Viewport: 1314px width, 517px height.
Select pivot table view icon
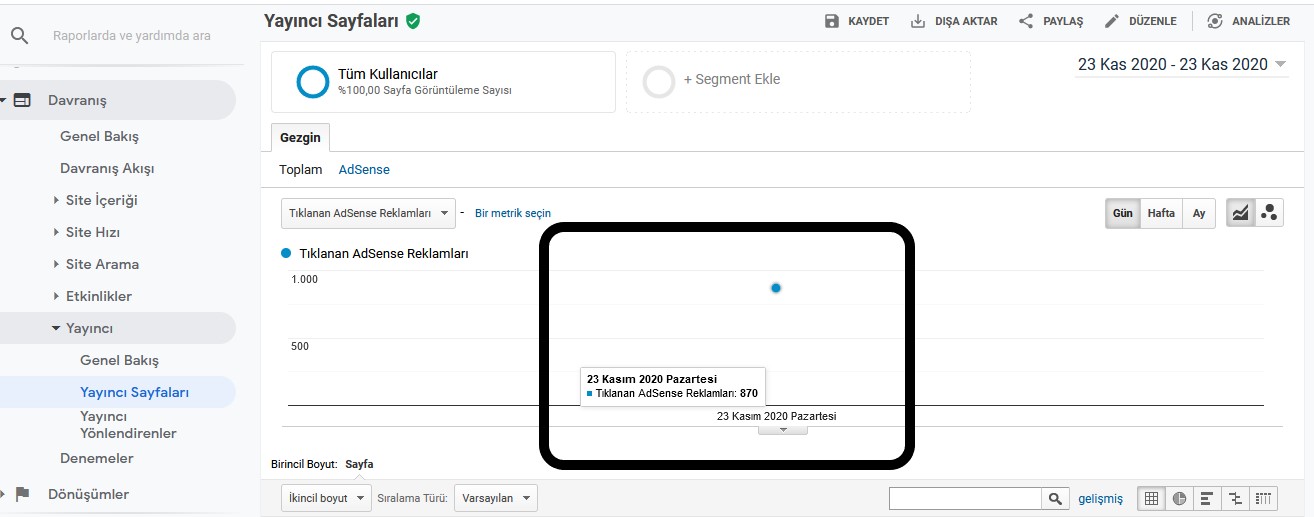(1264, 498)
